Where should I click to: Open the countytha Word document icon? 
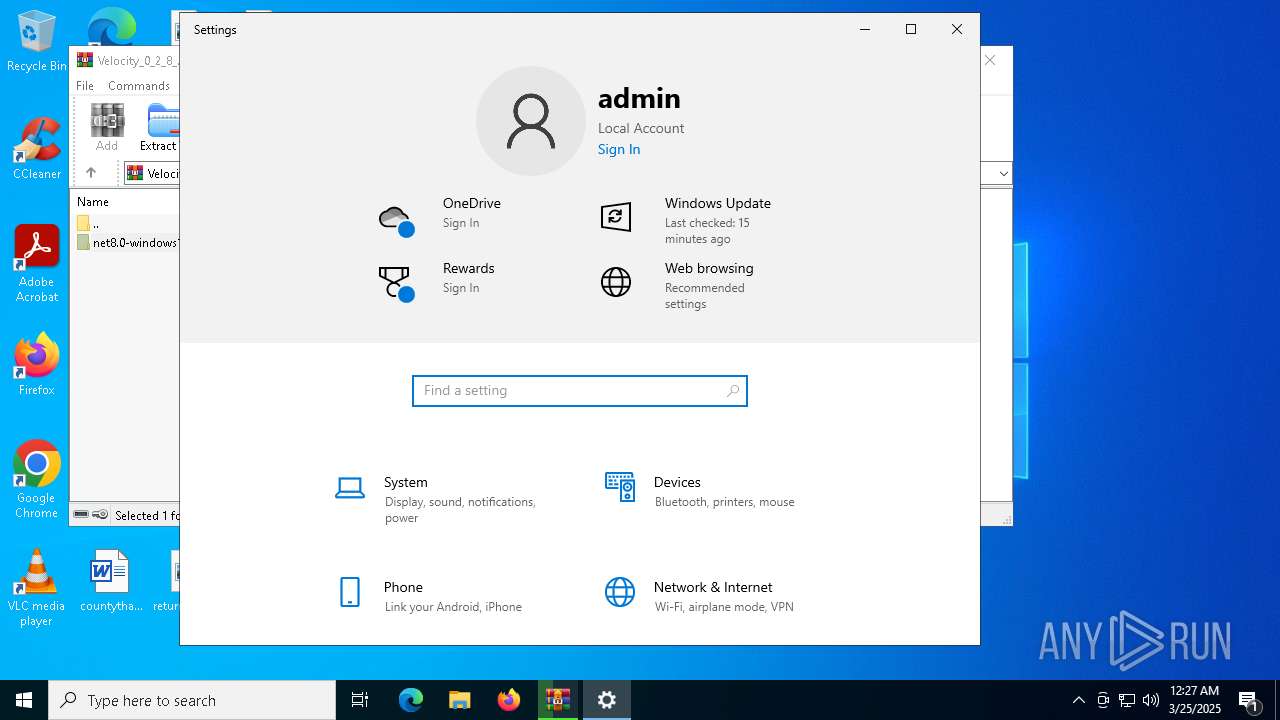click(111, 581)
